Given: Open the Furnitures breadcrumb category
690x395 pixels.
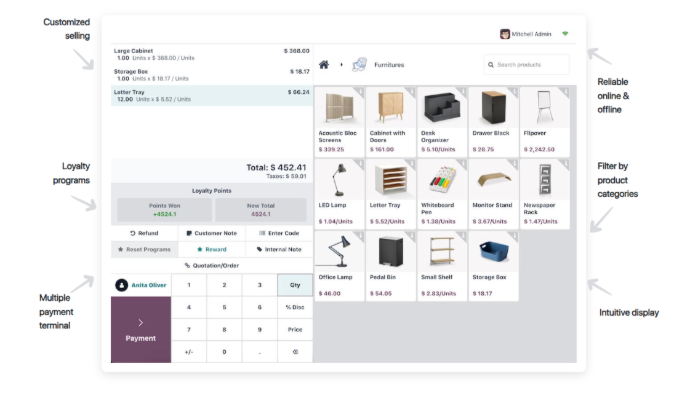Looking at the screenshot, I should [x=389, y=65].
